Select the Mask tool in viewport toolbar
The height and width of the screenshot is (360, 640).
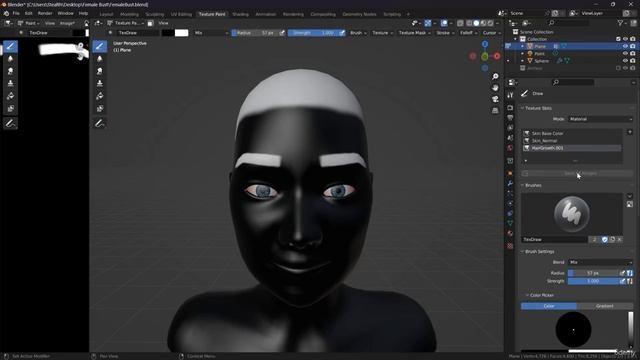100,109
